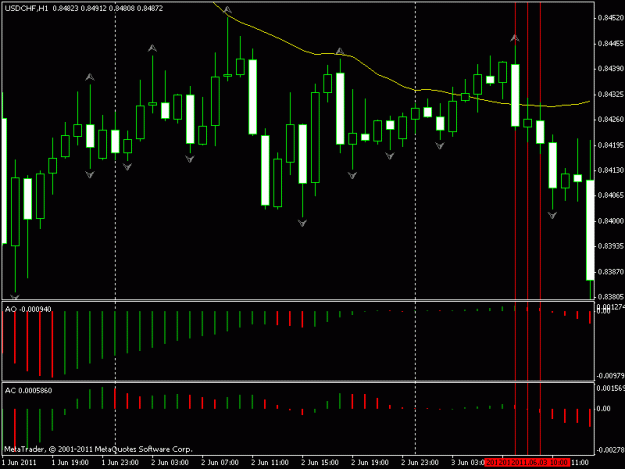Click the 2 Jun 23:00 time label
Viewport: 625px width, 469px height.
point(420,463)
